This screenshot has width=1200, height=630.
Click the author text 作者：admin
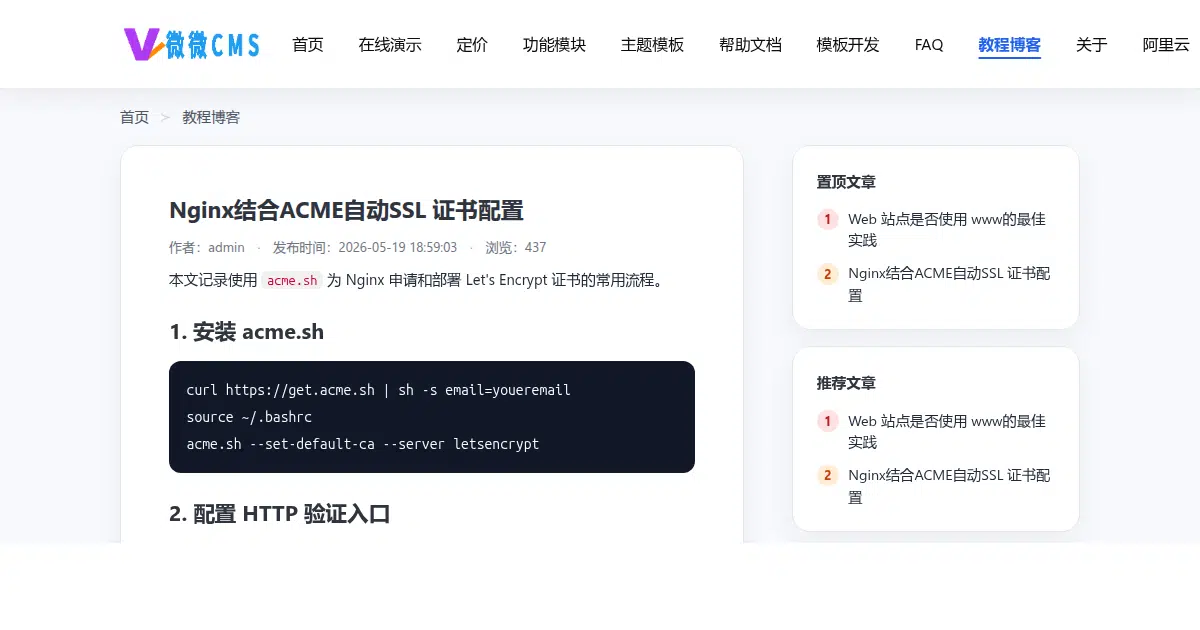pos(207,247)
